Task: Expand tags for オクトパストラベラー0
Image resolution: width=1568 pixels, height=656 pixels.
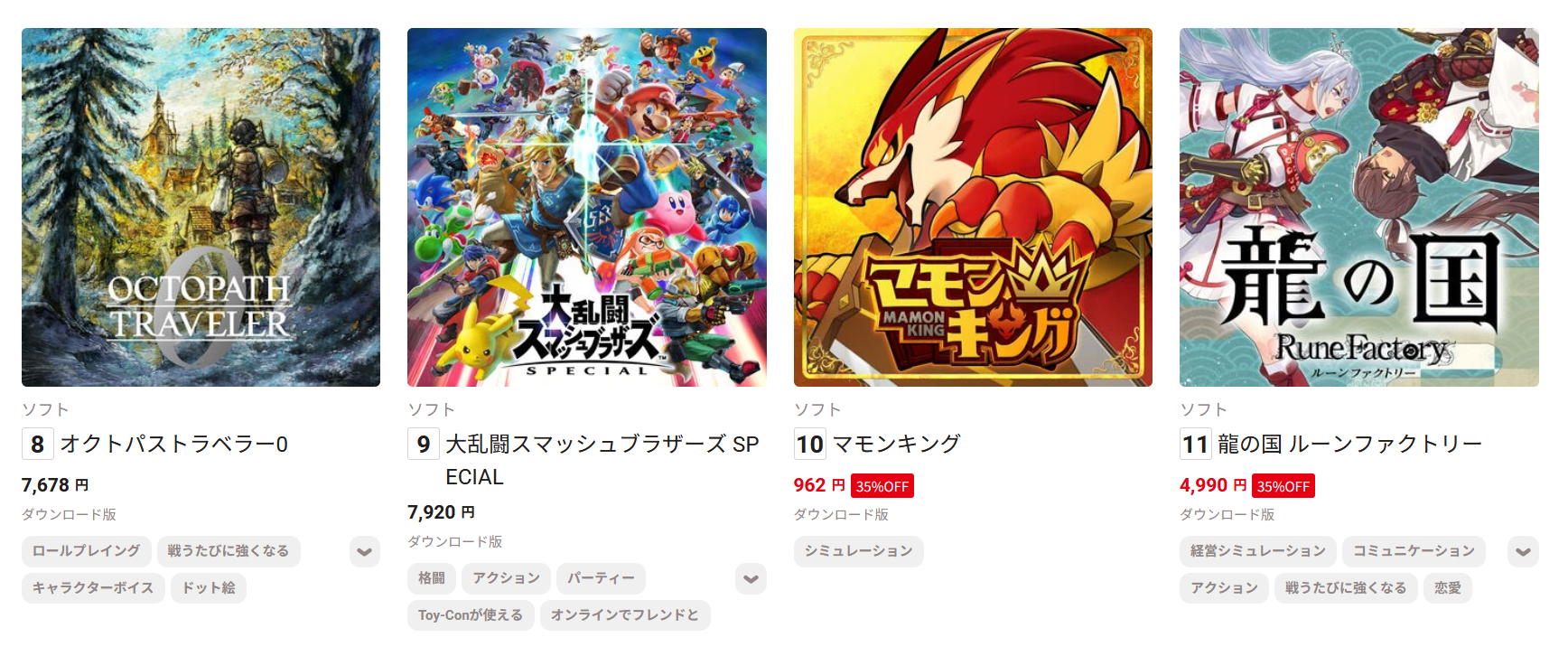Action: [365, 551]
